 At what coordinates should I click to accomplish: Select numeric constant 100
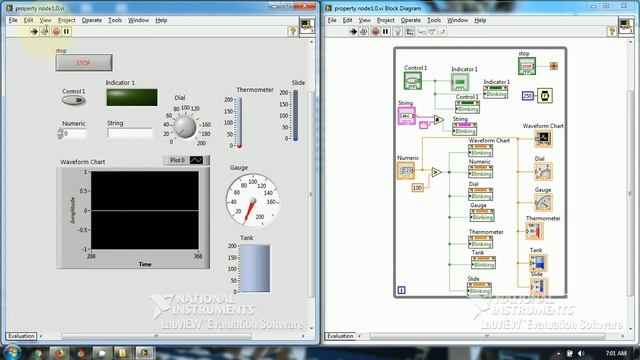coord(417,187)
